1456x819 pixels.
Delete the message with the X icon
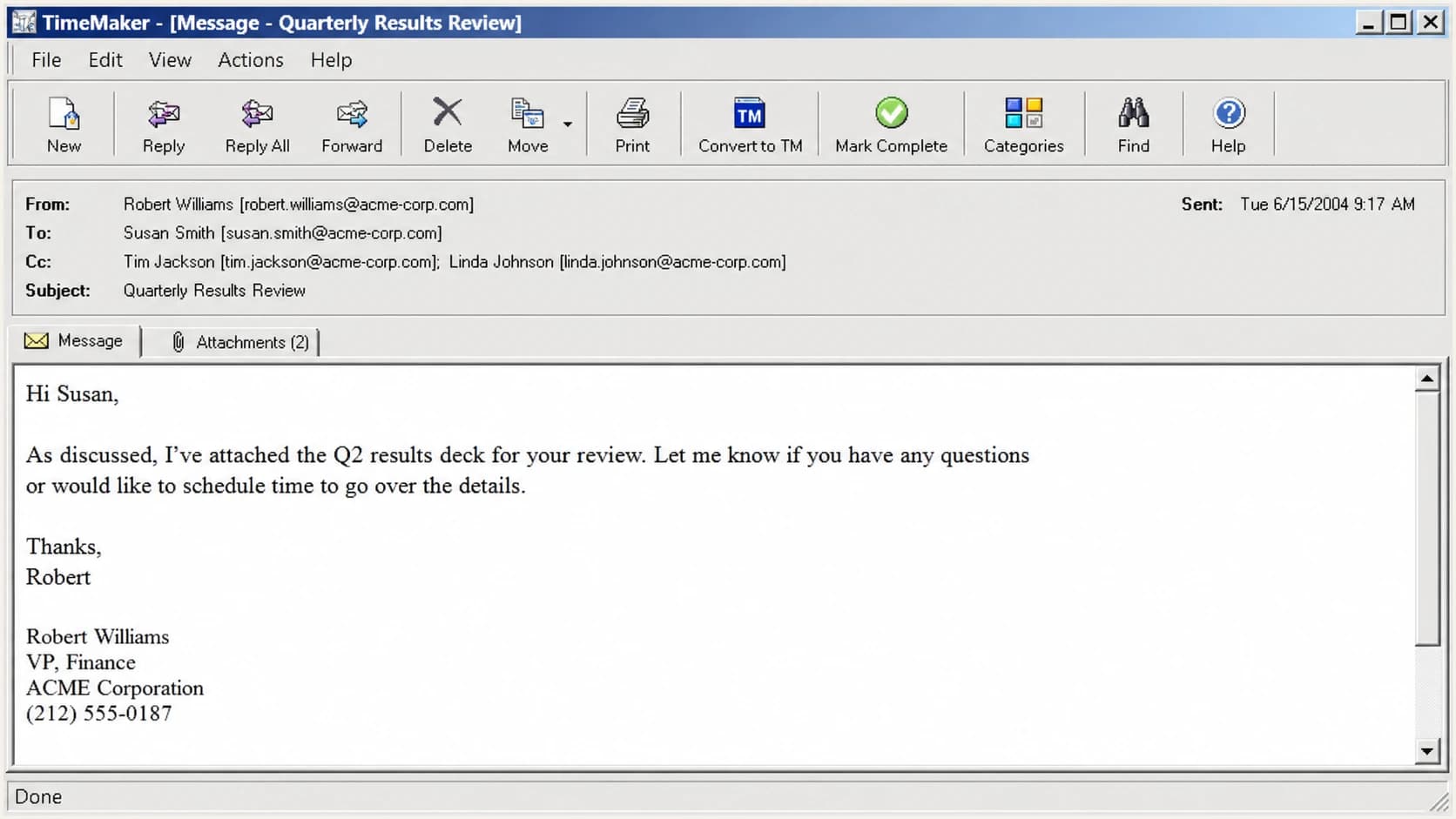pos(448,124)
